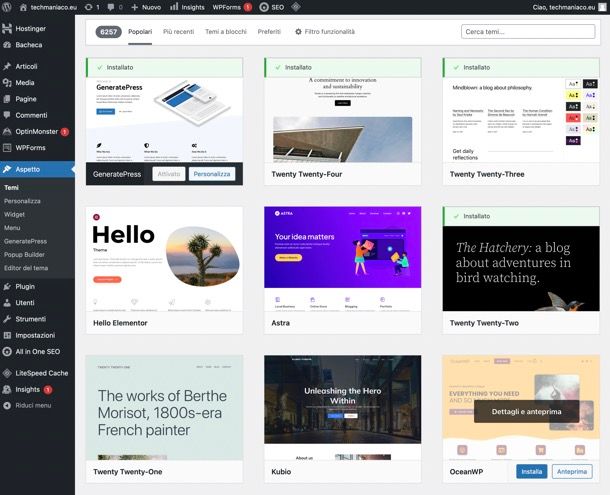
Task: Open WPForms in admin bar
Action: coord(232,7)
